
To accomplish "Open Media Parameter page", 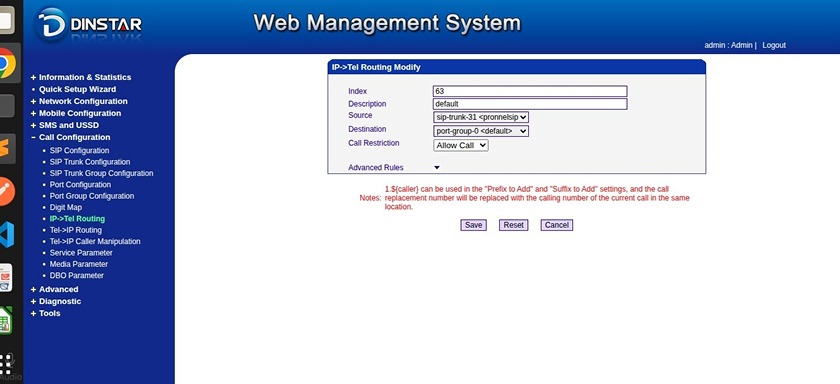I will tap(79, 264).
